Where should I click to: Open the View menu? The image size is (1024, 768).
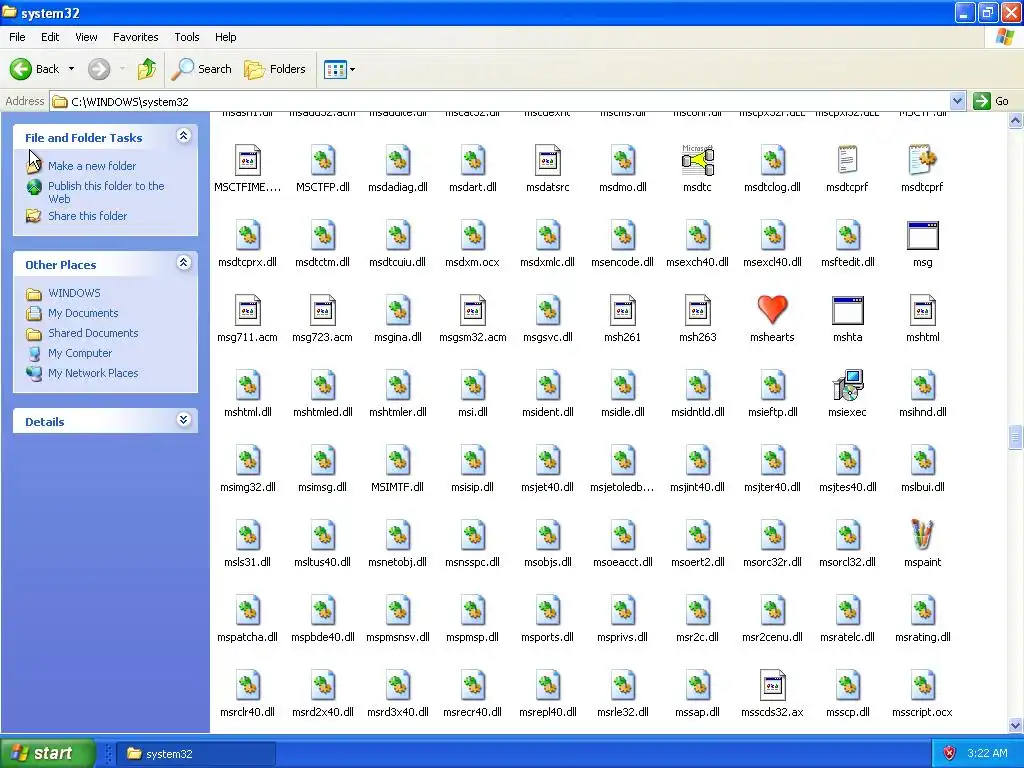[x=86, y=37]
